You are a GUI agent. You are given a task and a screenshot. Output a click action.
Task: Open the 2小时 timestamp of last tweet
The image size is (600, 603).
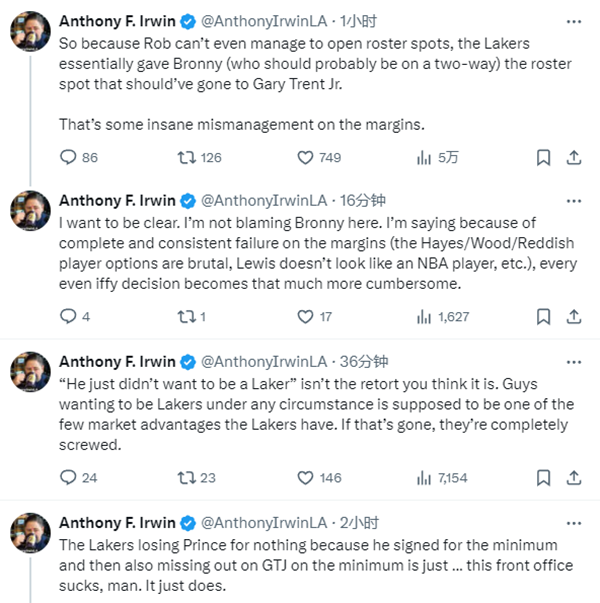(x=358, y=522)
